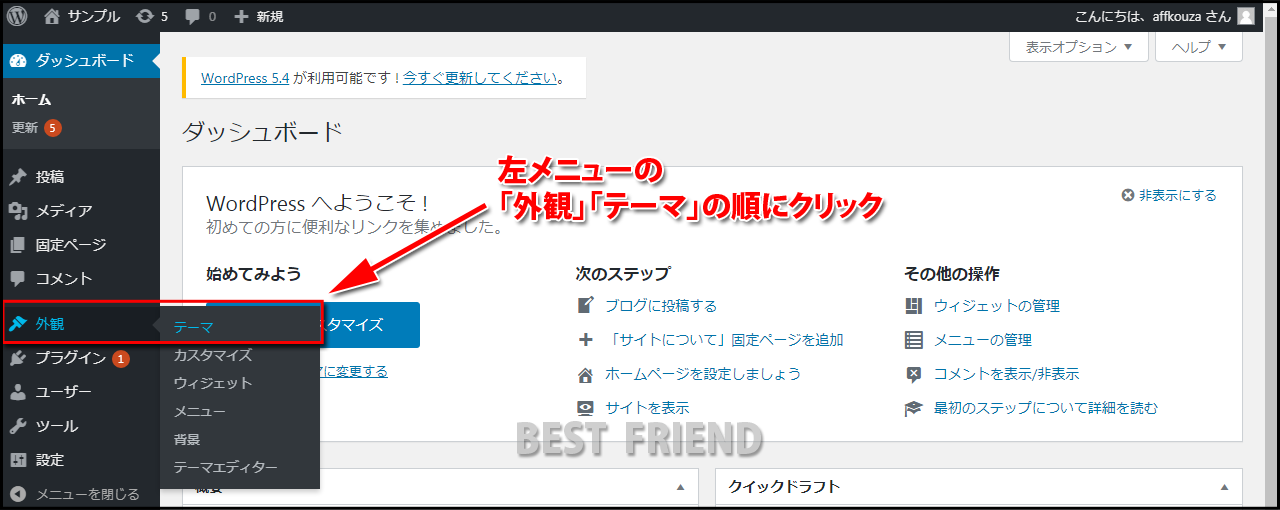Click the プラグイン update count badge
This screenshot has width=1280, height=510.
121,359
